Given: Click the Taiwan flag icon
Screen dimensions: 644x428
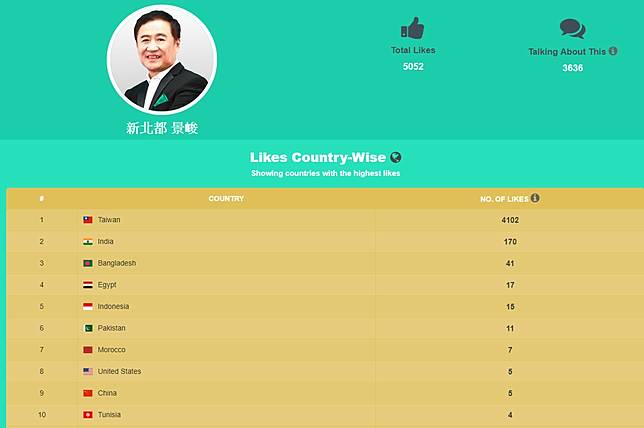Looking at the screenshot, I should coord(88,220).
